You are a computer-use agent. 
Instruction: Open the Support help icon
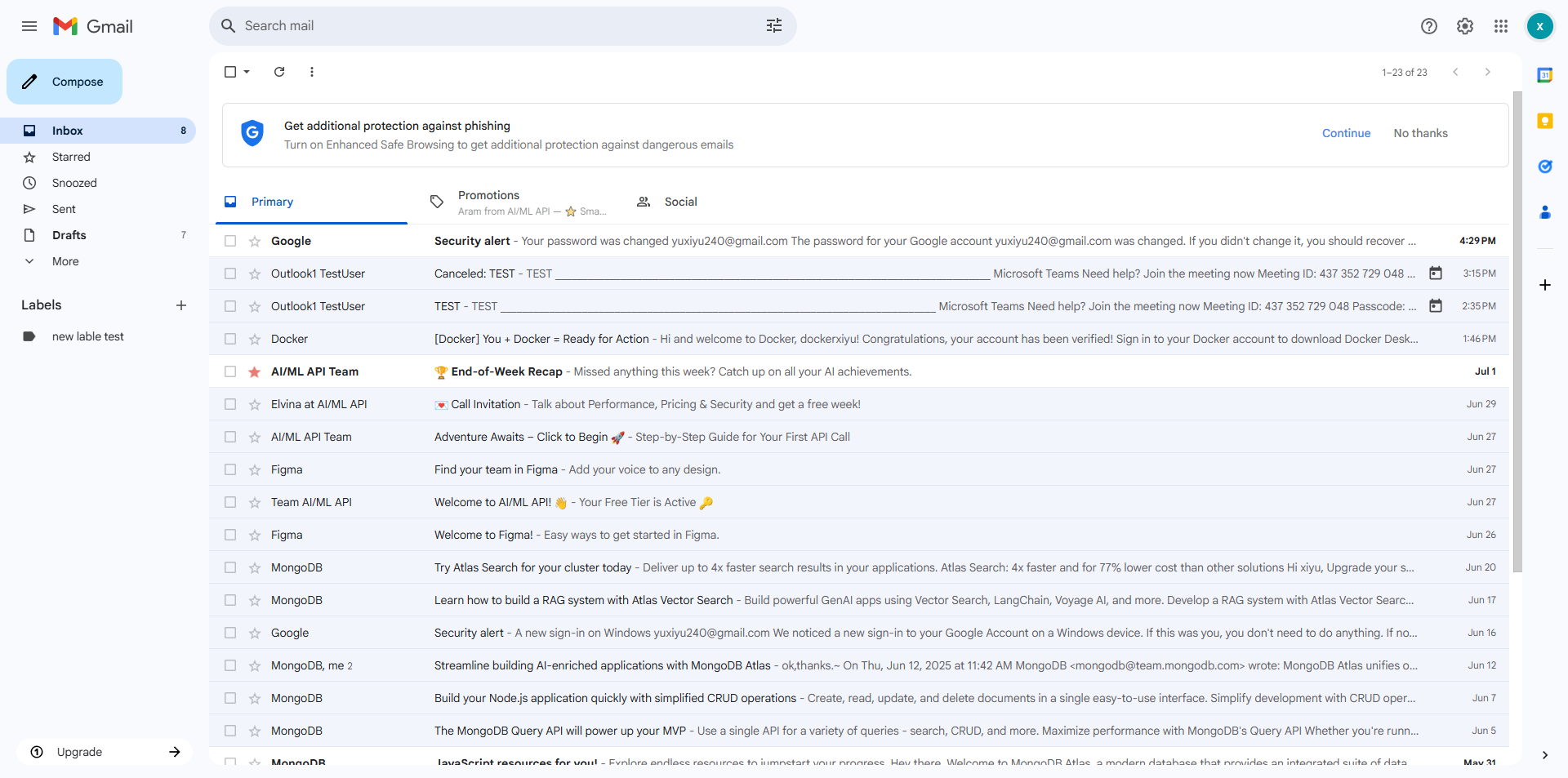point(1428,26)
